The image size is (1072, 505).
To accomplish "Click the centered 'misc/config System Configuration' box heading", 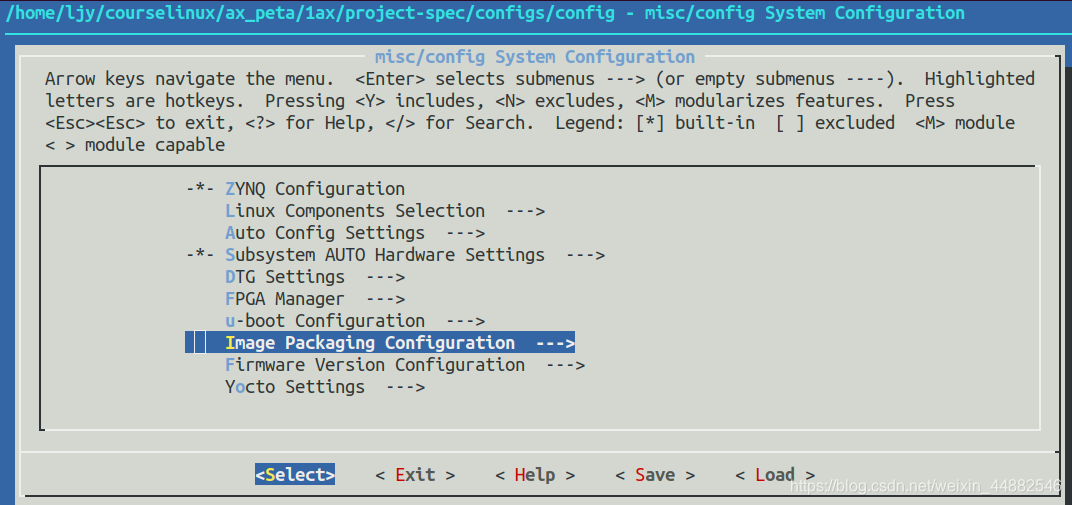I will tap(535, 57).
